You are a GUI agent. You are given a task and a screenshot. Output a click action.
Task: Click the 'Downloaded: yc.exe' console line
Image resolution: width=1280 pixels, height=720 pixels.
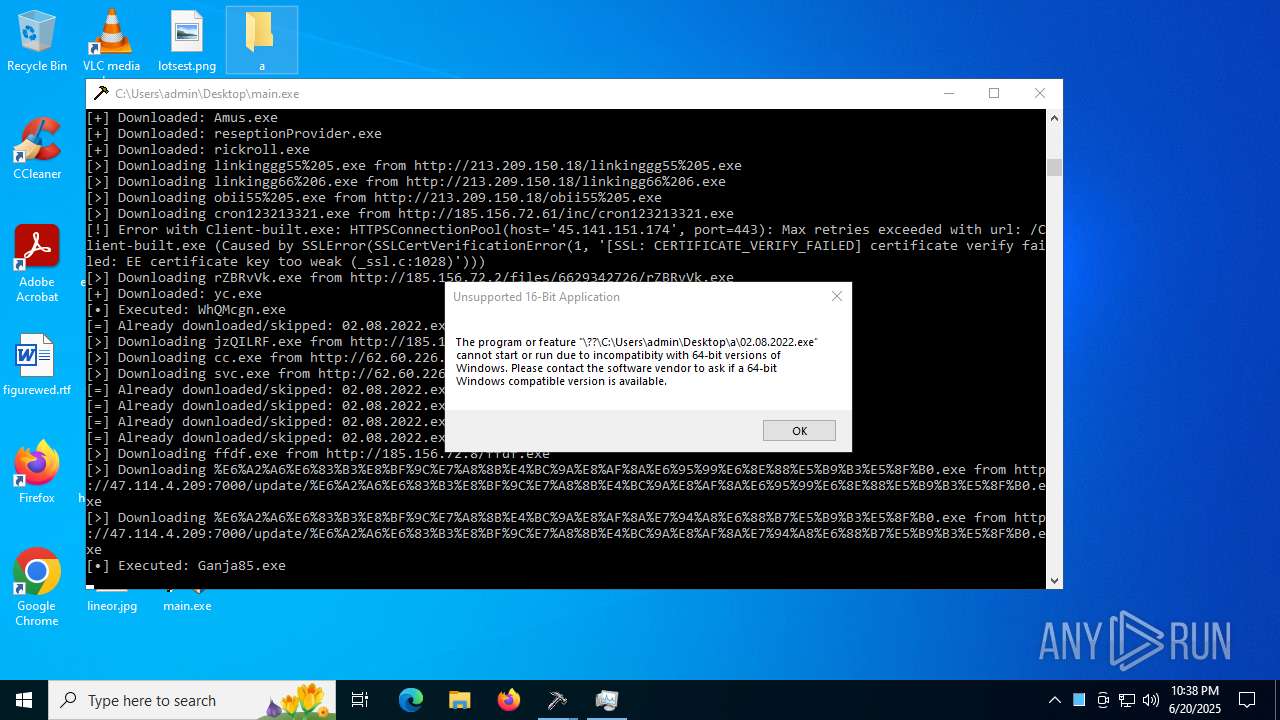point(174,293)
